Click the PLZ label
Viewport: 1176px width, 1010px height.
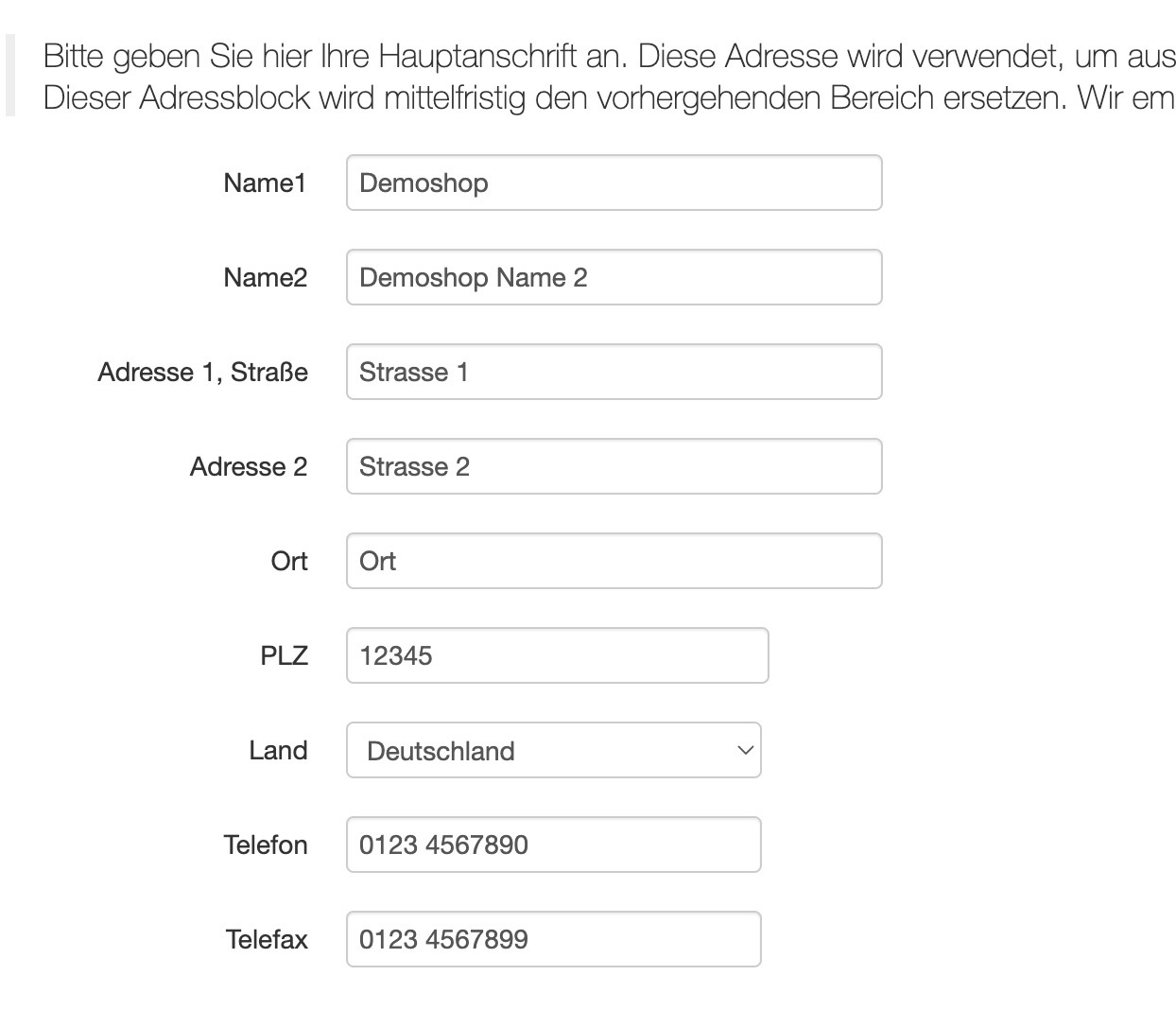tap(284, 655)
